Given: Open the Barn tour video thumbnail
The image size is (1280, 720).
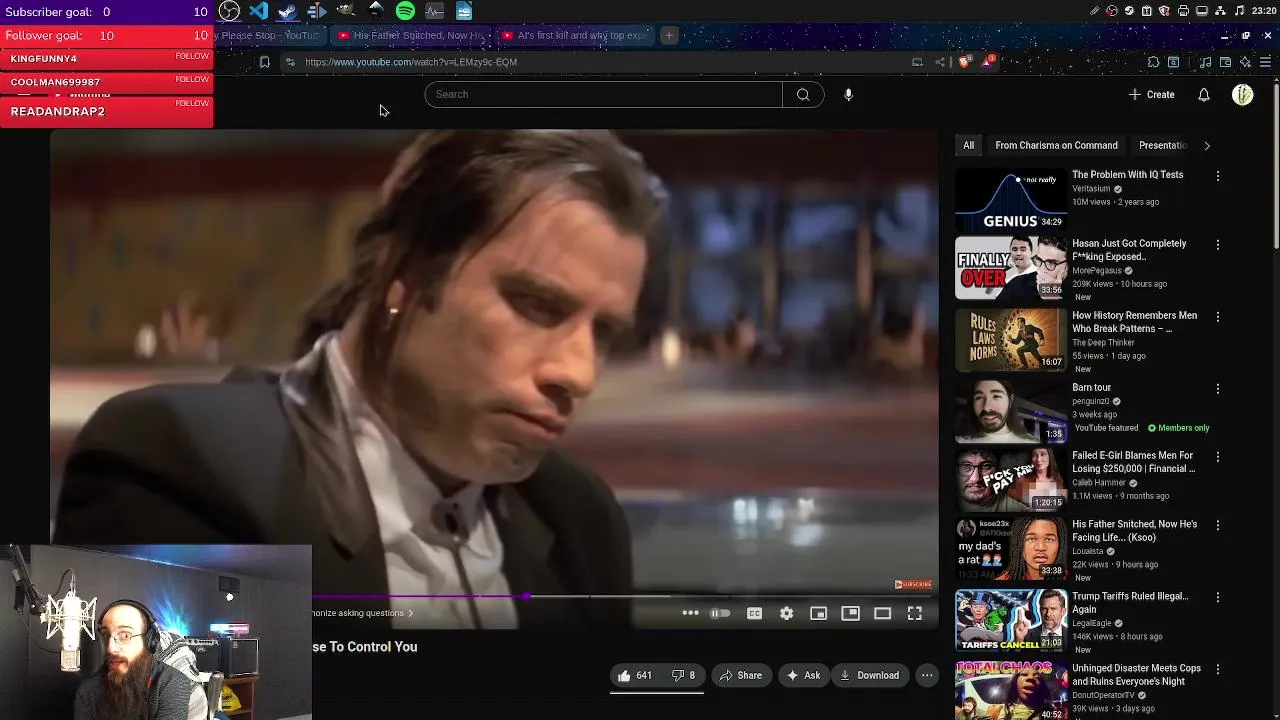Looking at the screenshot, I should (x=1010, y=412).
